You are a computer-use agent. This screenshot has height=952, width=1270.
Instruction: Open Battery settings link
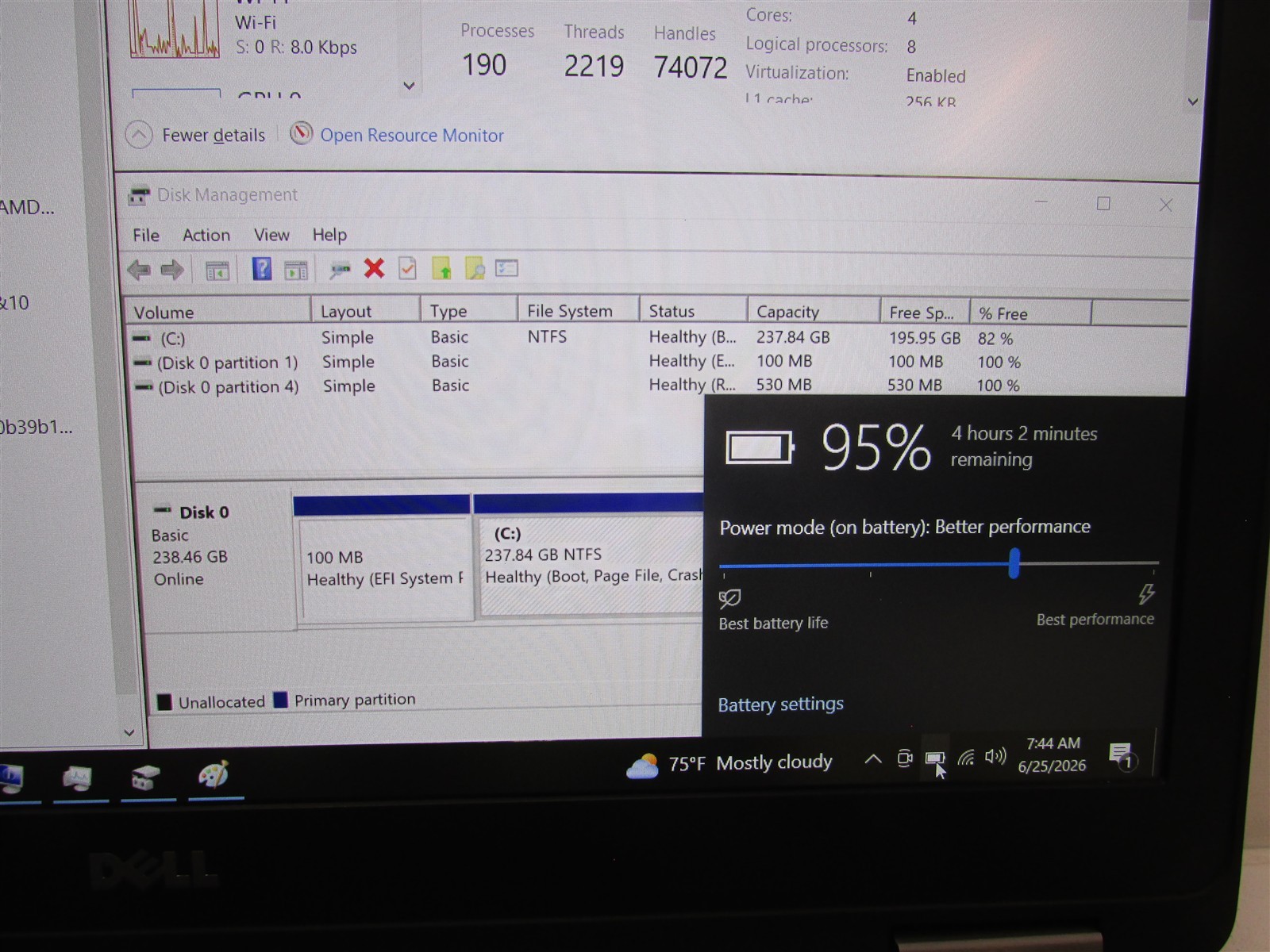click(x=780, y=704)
